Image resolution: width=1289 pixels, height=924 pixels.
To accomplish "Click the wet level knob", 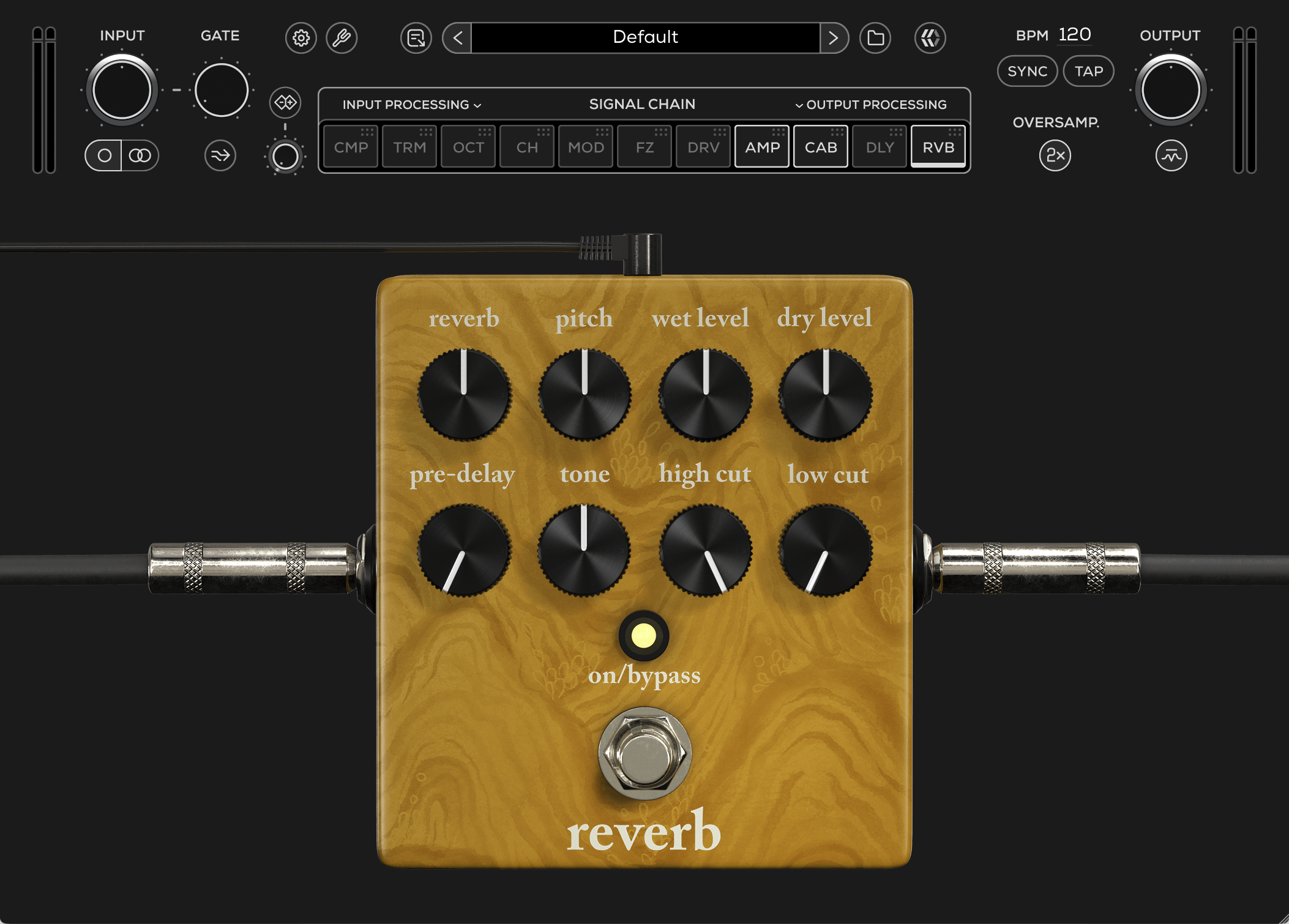I will click(x=705, y=395).
